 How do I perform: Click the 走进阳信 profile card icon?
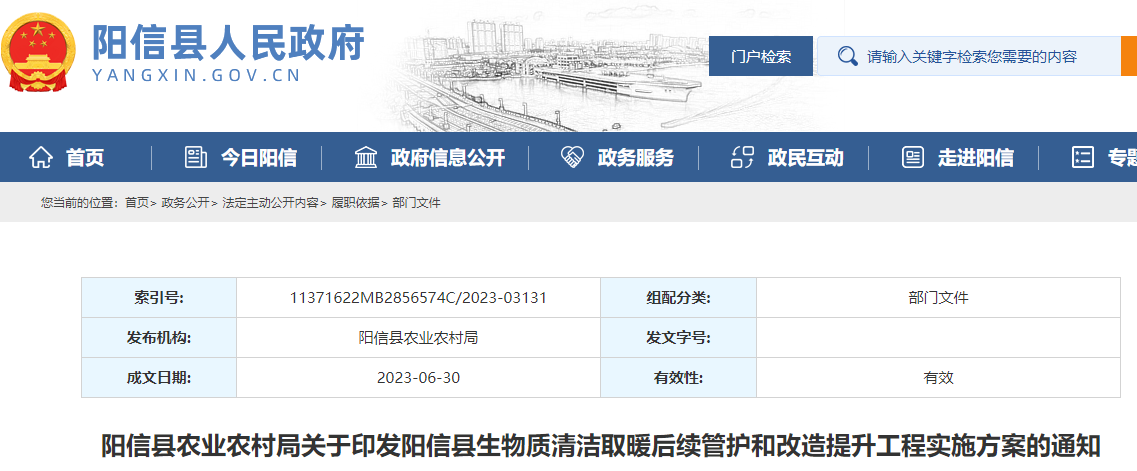click(912, 157)
